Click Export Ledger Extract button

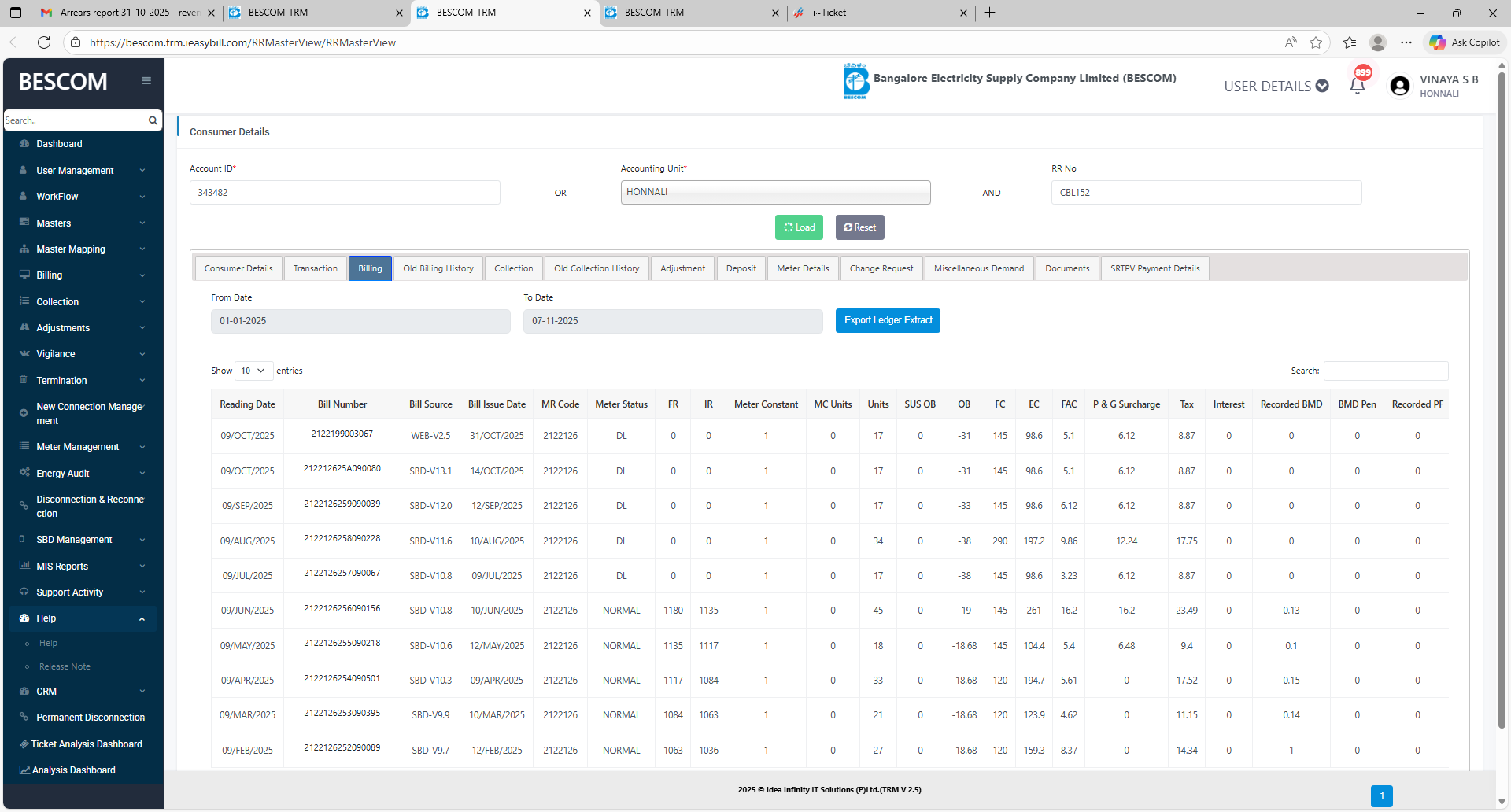tap(888, 320)
